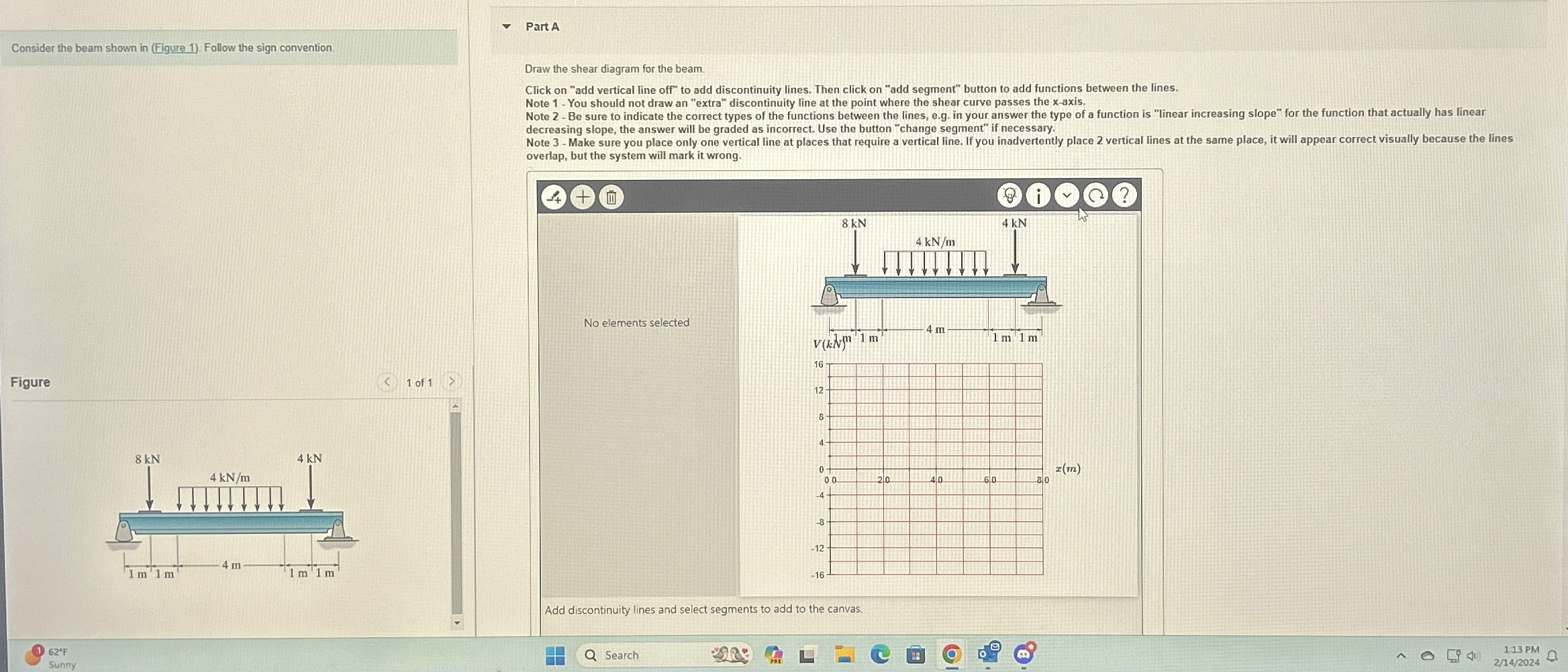This screenshot has width=1568, height=672.
Task: Select the trash delete icon
Action: pyautogui.click(x=611, y=197)
